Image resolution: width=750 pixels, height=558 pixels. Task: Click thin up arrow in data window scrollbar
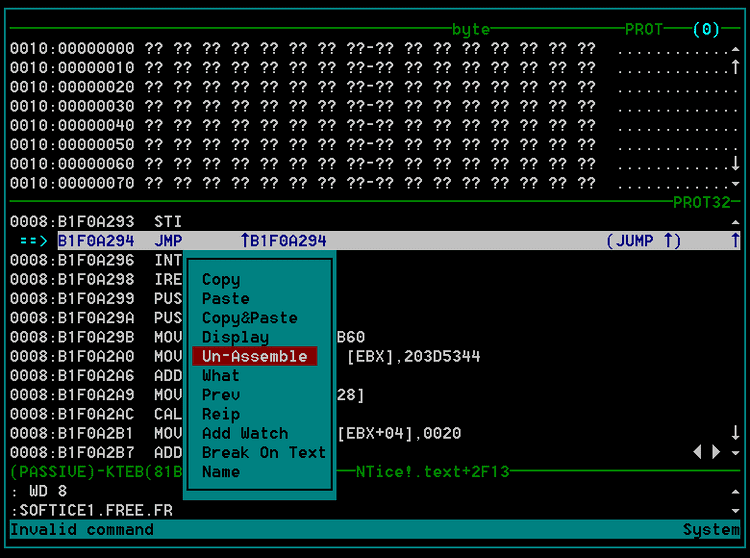735,66
